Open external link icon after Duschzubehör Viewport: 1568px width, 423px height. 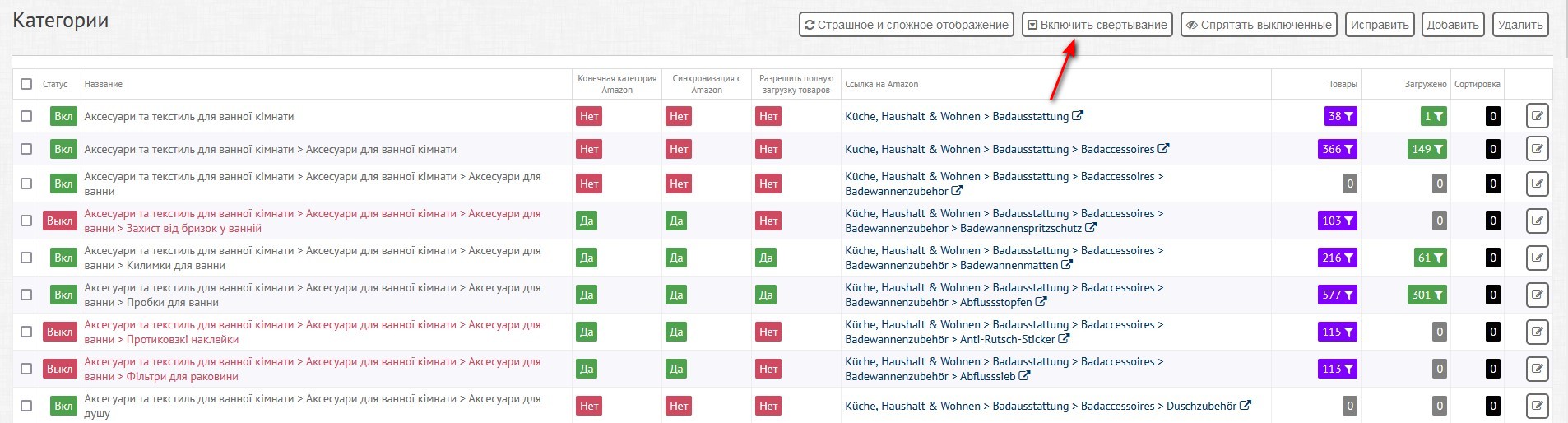pos(1246,406)
